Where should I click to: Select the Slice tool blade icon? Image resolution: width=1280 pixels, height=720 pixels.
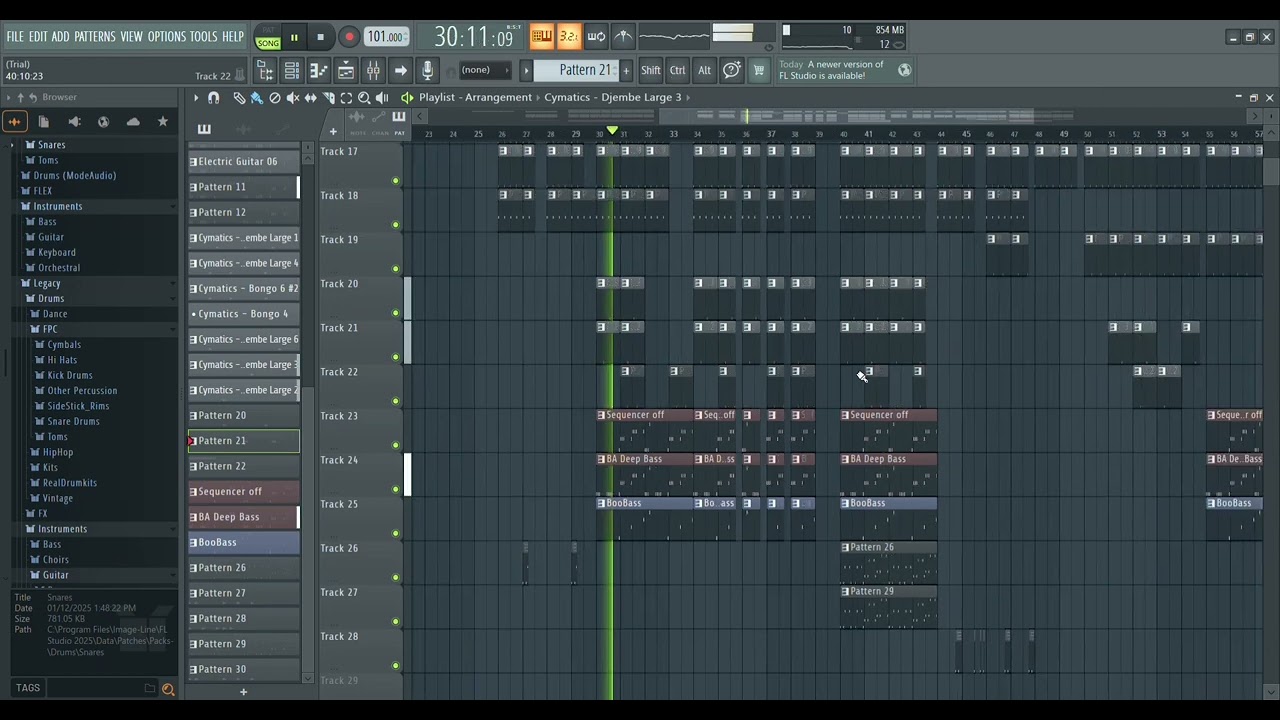click(x=328, y=97)
